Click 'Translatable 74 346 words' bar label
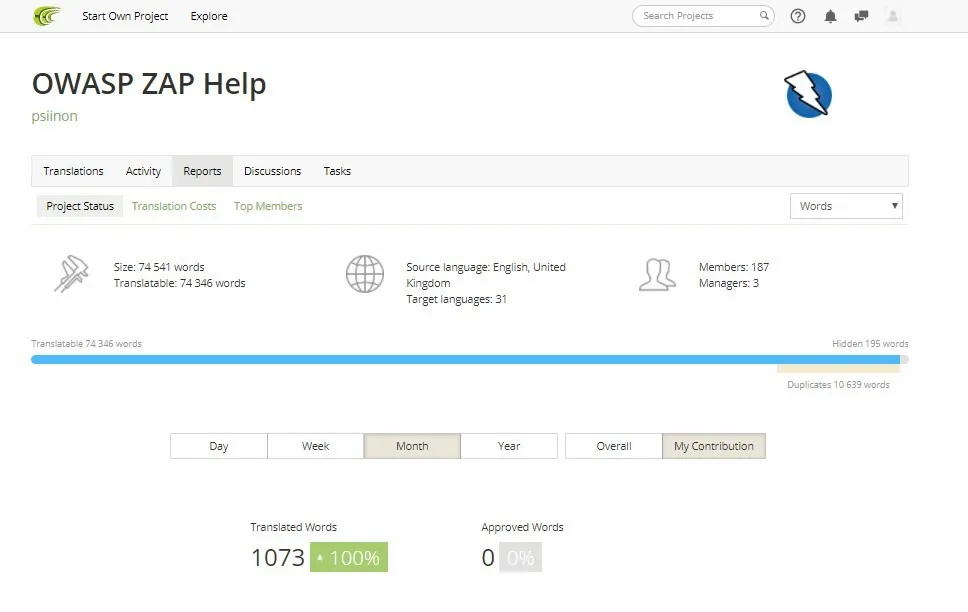Screen dimensions: 968x612 click(x=86, y=344)
